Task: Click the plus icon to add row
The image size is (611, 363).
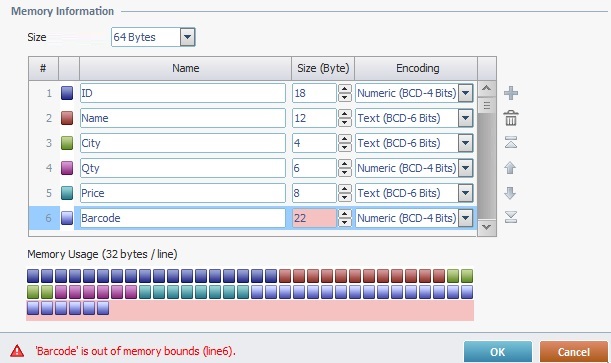Action: tap(511, 93)
